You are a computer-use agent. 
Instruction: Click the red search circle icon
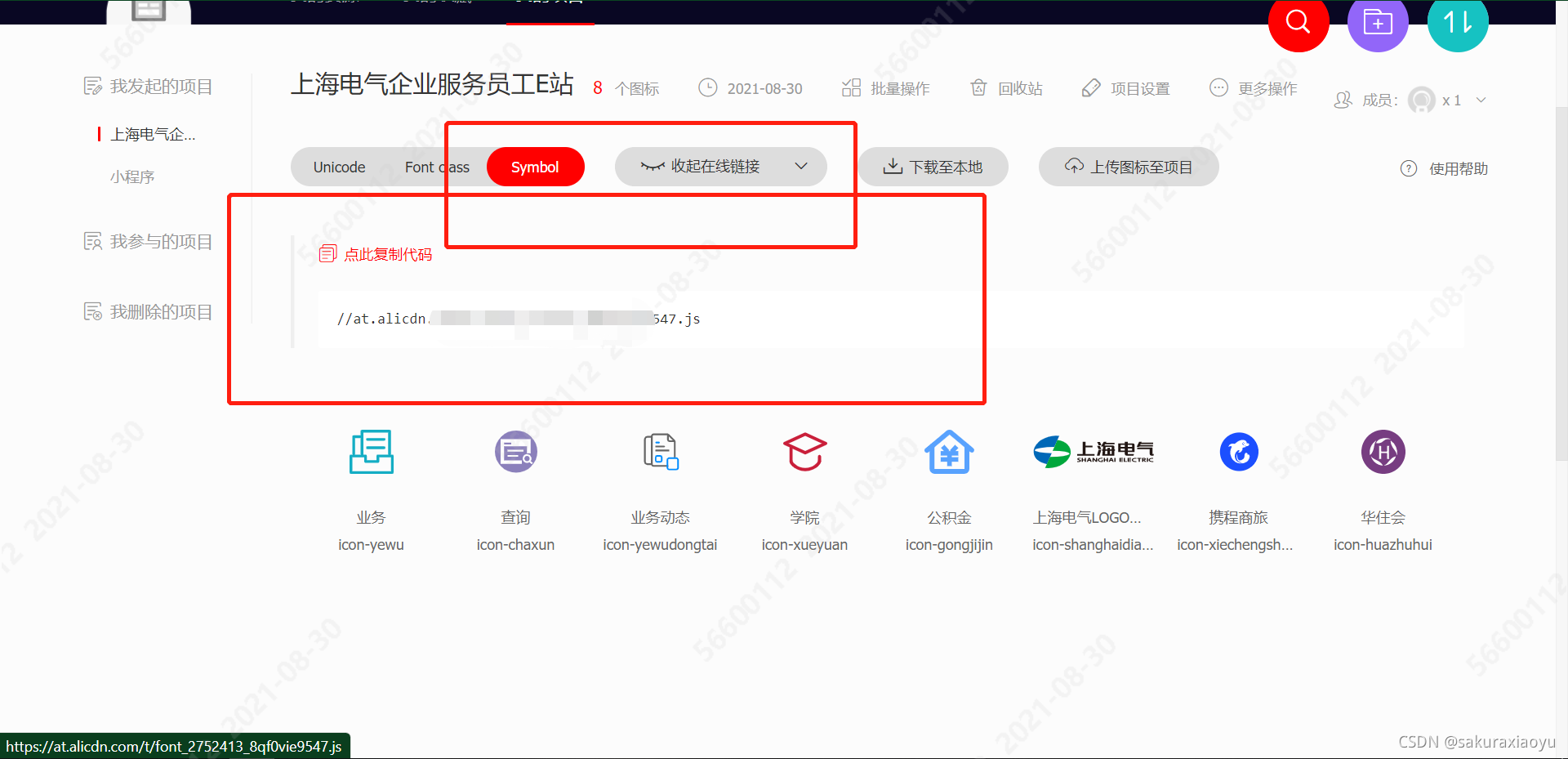[1298, 22]
